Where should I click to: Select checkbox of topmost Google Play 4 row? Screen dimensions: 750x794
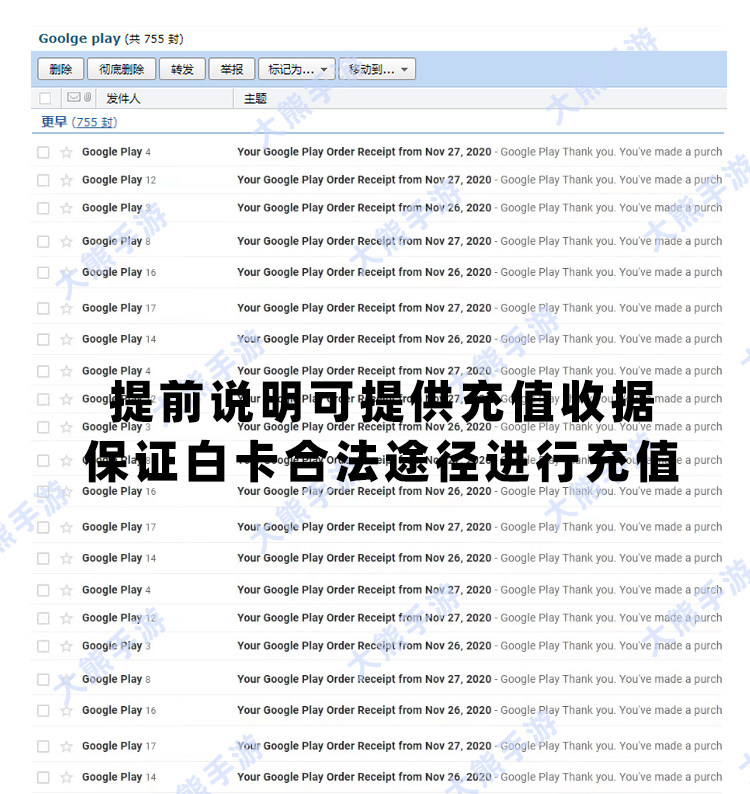coord(44,152)
